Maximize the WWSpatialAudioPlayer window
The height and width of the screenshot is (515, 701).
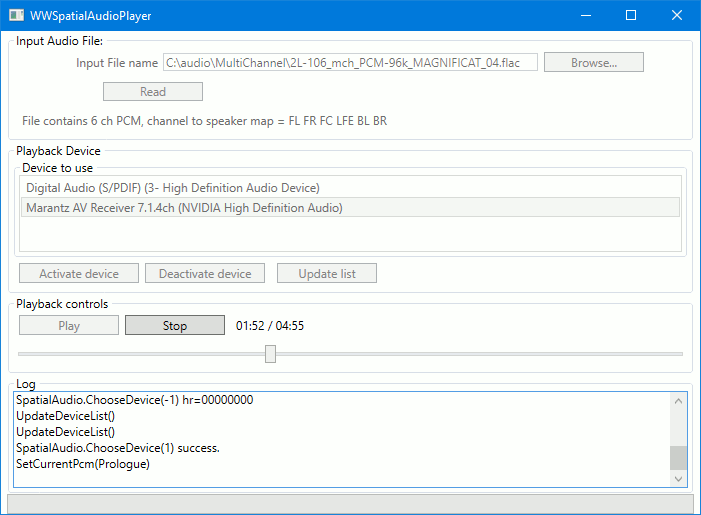click(x=631, y=16)
